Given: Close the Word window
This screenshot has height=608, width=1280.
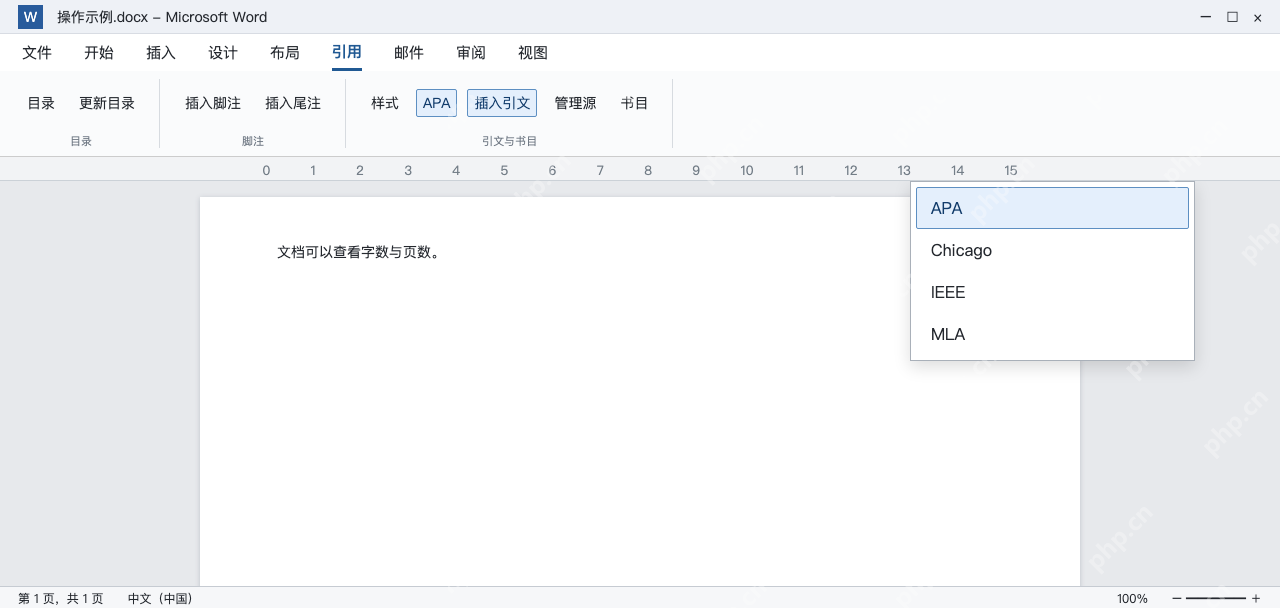Looking at the screenshot, I should [1257, 17].
